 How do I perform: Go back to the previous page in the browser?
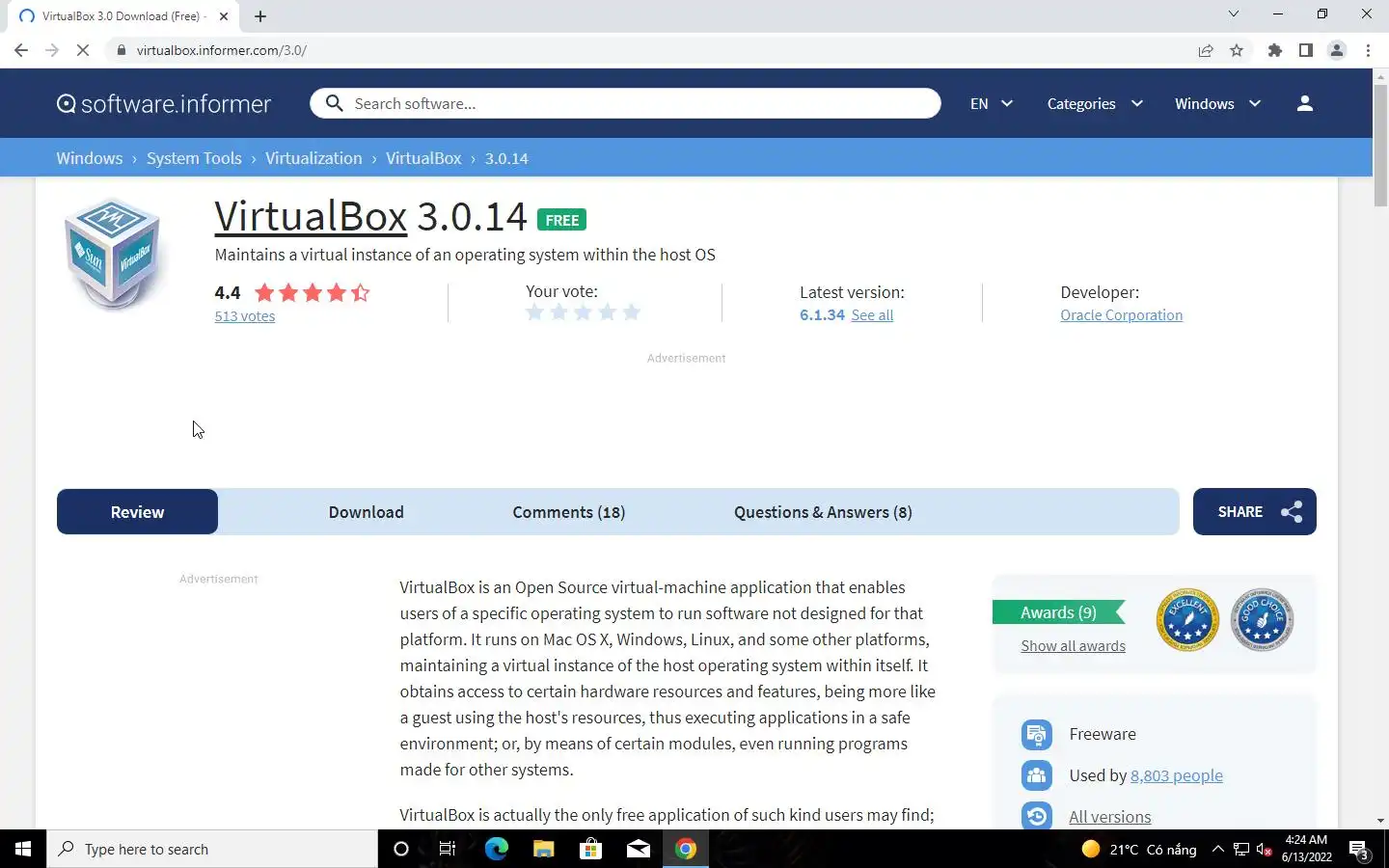[x=21, y=50]
